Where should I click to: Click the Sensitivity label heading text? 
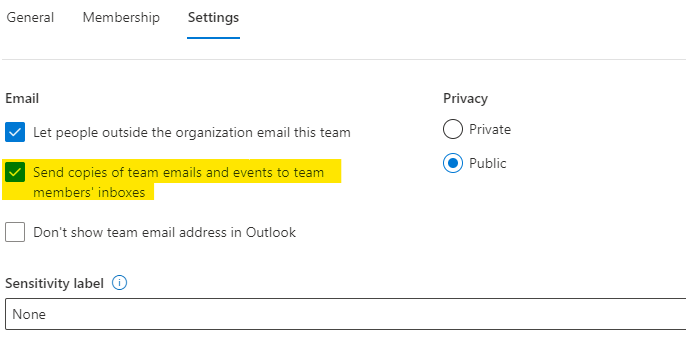coord(54,283)
